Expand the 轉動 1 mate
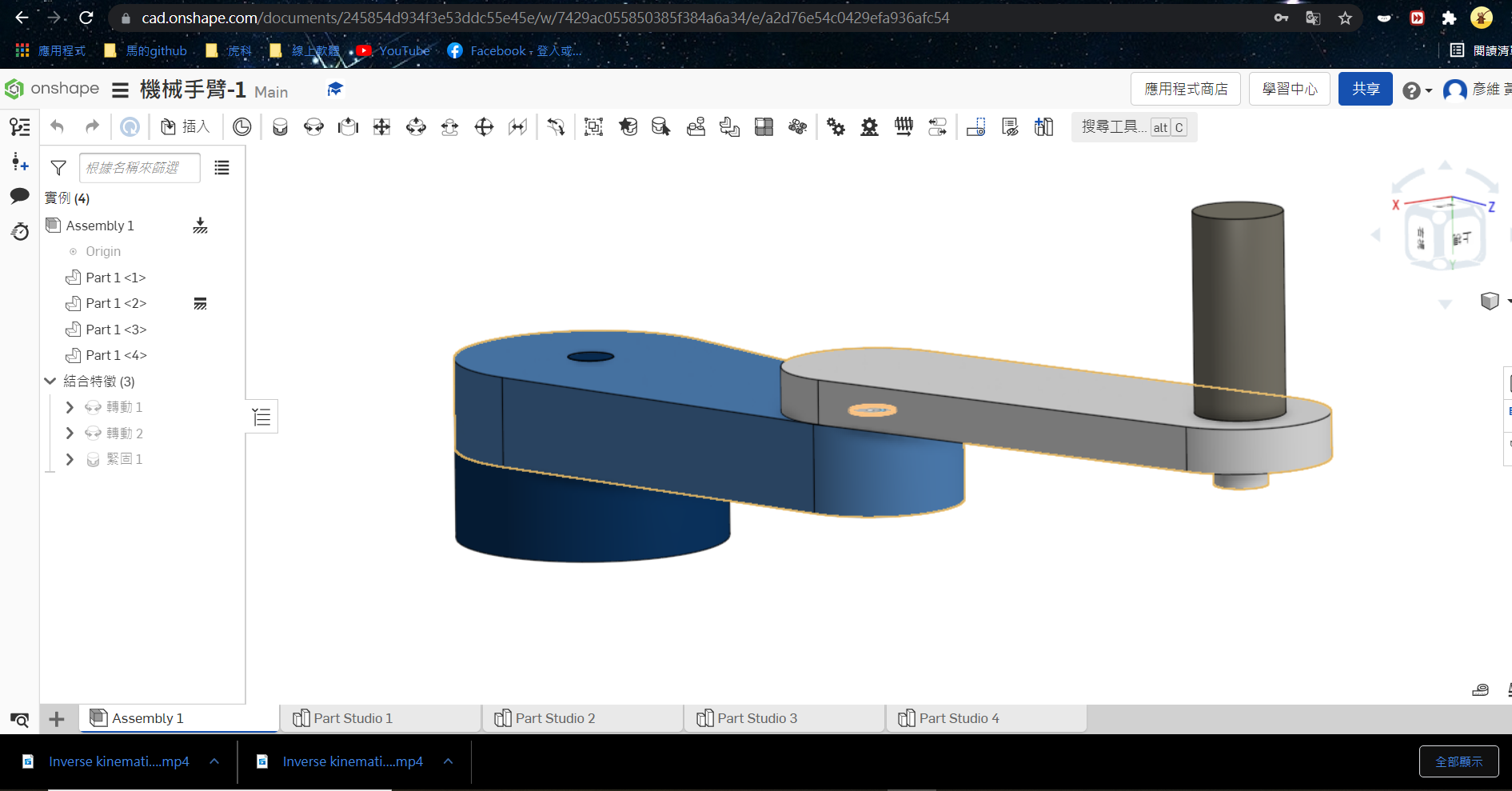1512x791 pixels. click(x=70, y=407)
